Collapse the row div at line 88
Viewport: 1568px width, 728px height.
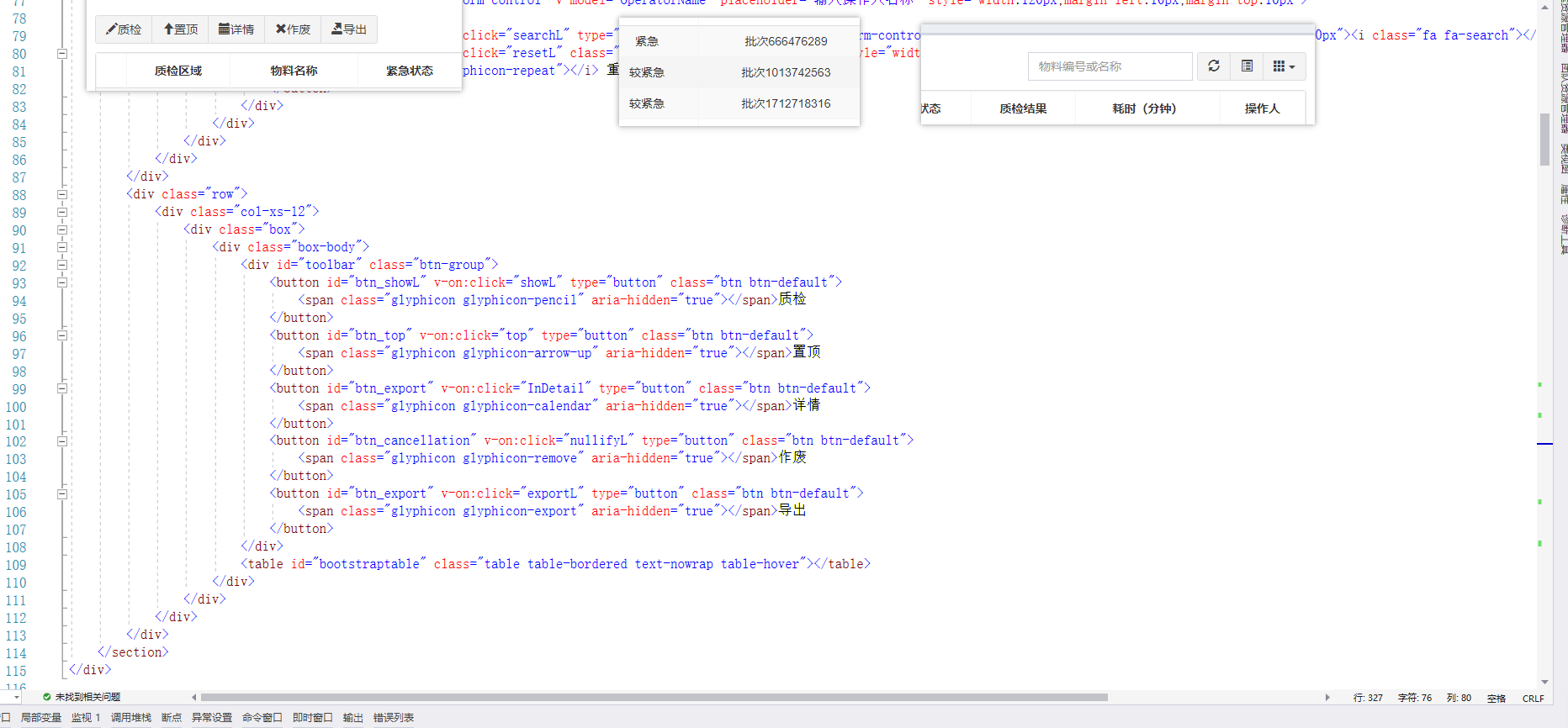pyautogui.click(x=62, y=194)
